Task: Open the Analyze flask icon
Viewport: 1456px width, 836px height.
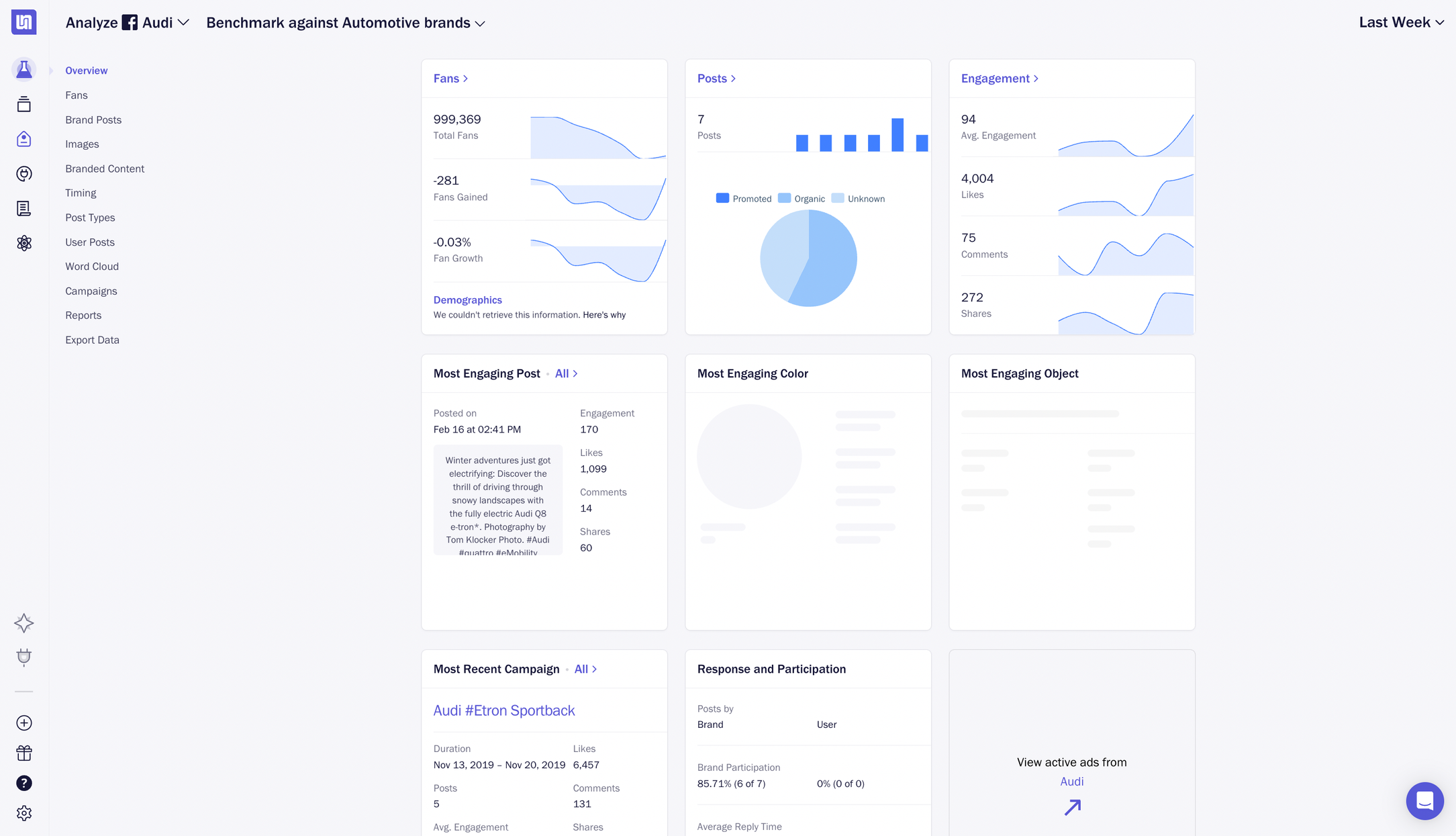Action: click(24, 69)
